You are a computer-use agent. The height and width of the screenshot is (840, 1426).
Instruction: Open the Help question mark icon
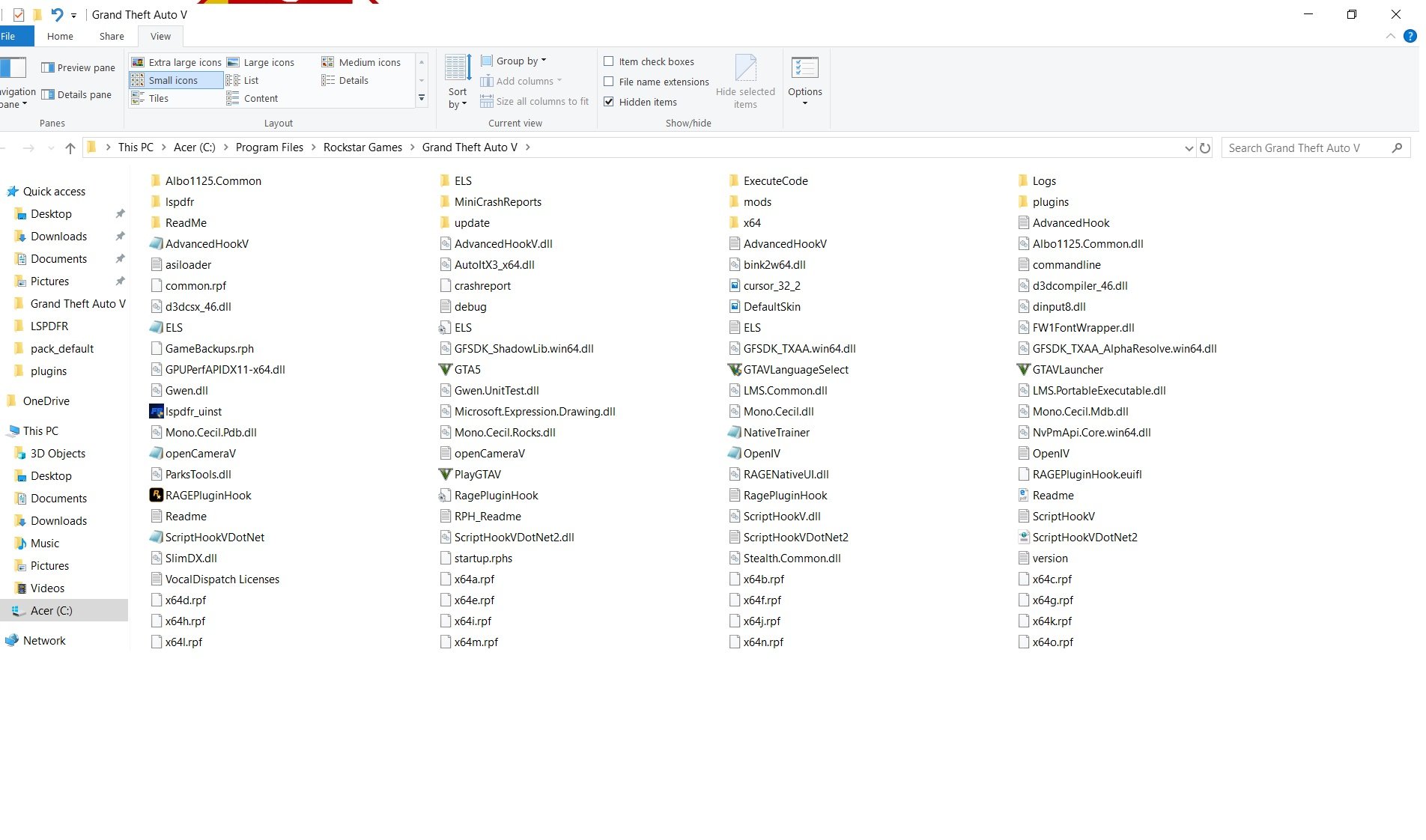1410,36
